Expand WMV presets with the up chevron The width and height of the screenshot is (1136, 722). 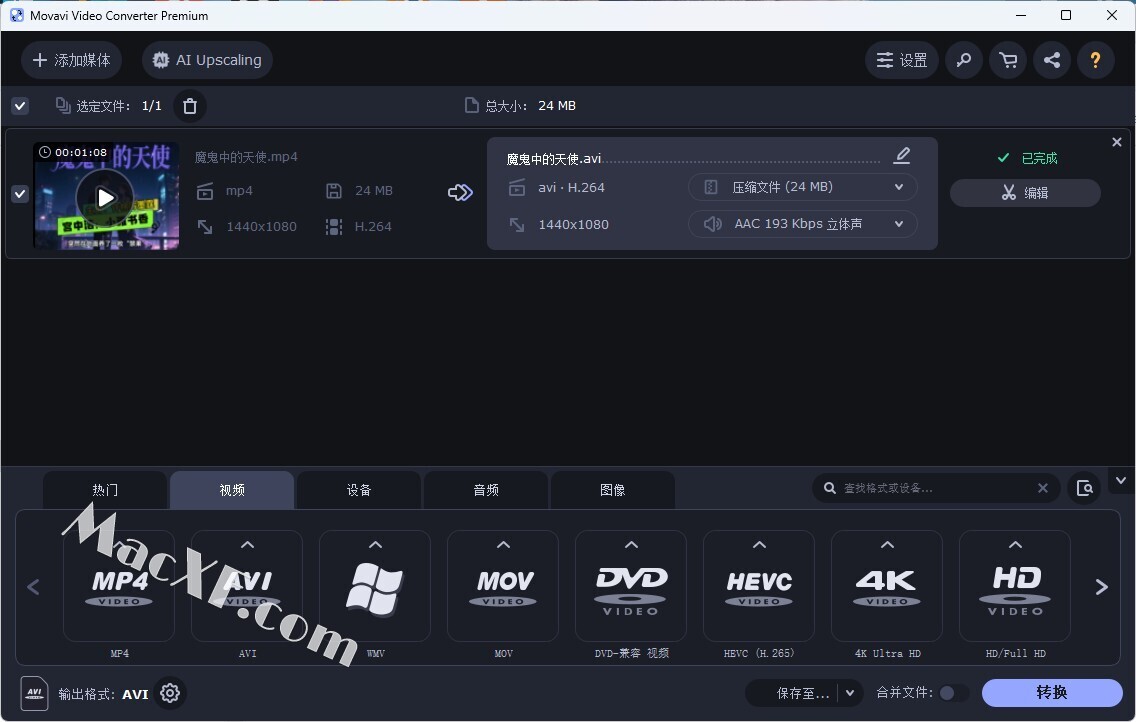pos(375,545)
